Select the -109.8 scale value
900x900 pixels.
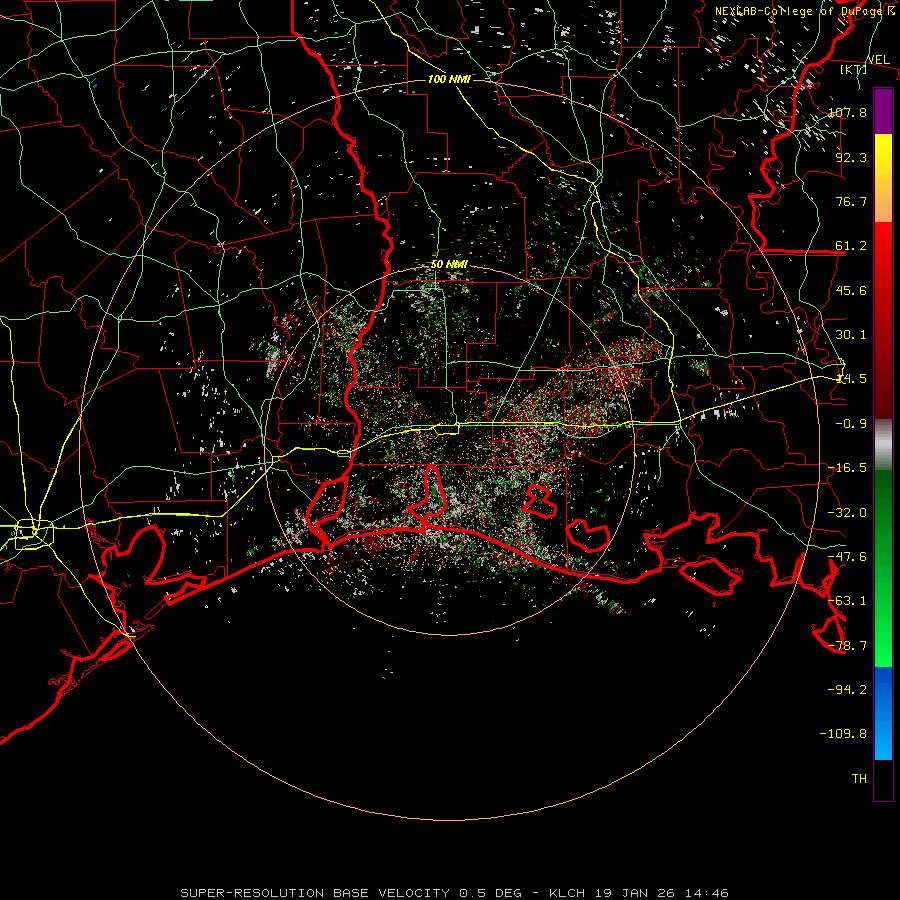click(x=843, y=734)
